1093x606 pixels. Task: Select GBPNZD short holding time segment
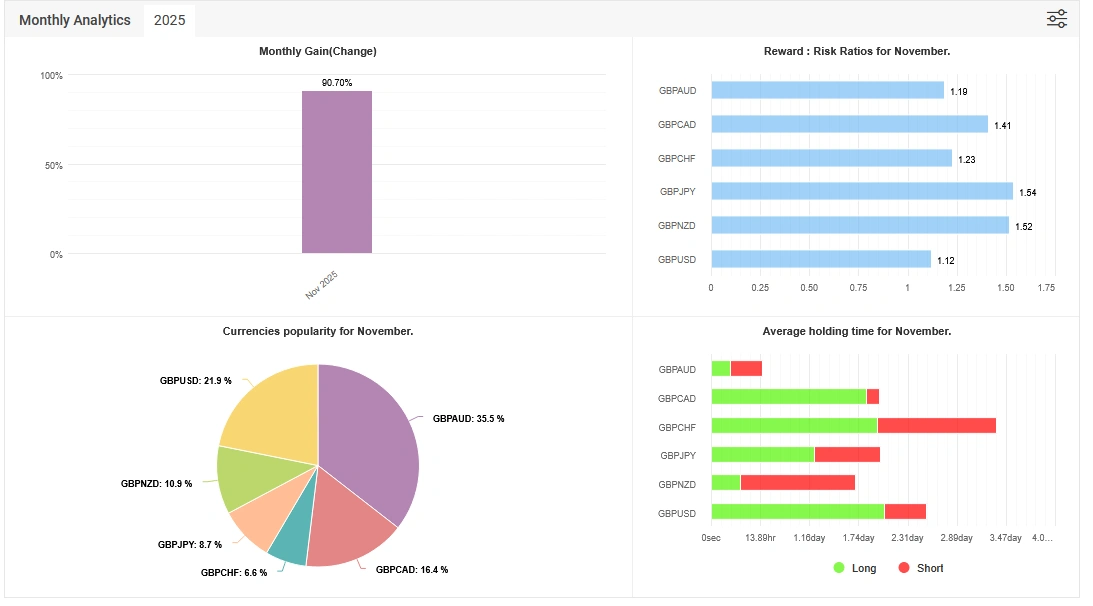[x=797, y=483]
